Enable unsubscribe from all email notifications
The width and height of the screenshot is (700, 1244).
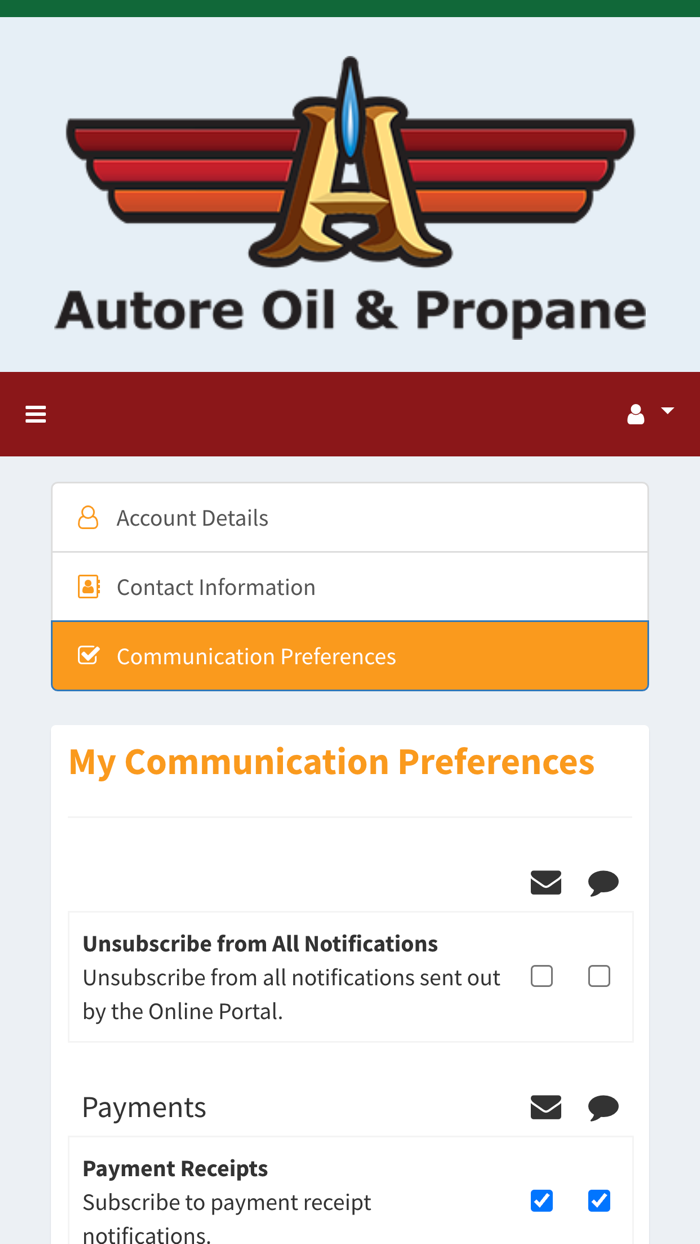(x=542, y=975)
